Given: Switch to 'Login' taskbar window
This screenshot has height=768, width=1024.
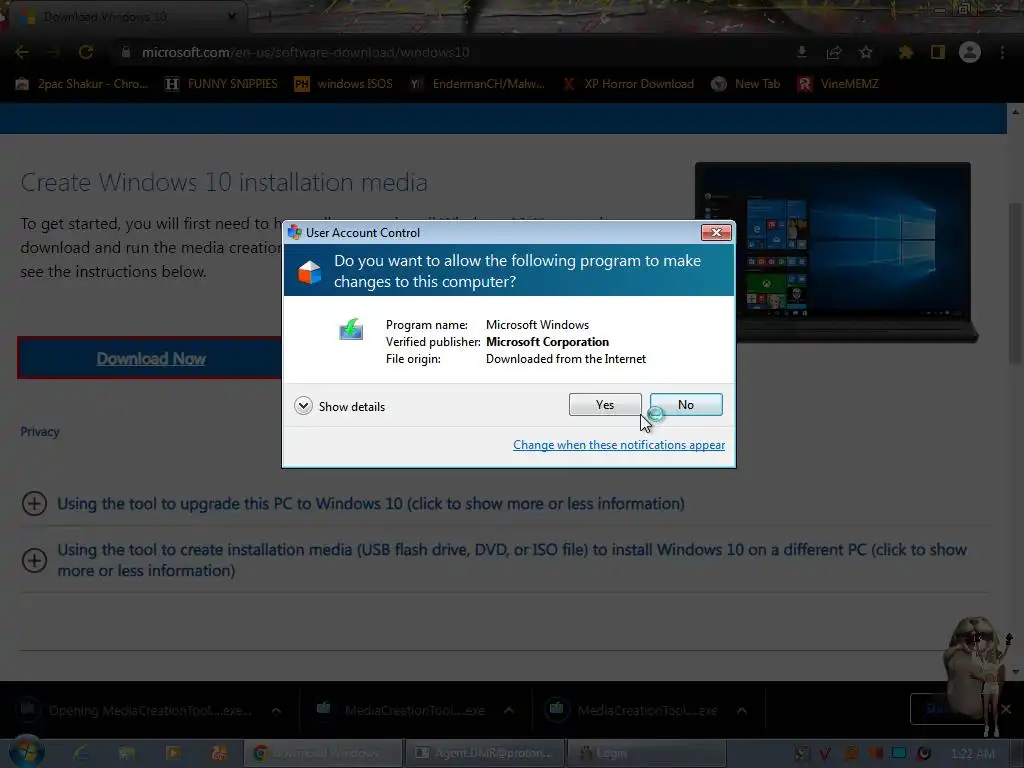Looking at the screenshot, I should click(647, 753).
